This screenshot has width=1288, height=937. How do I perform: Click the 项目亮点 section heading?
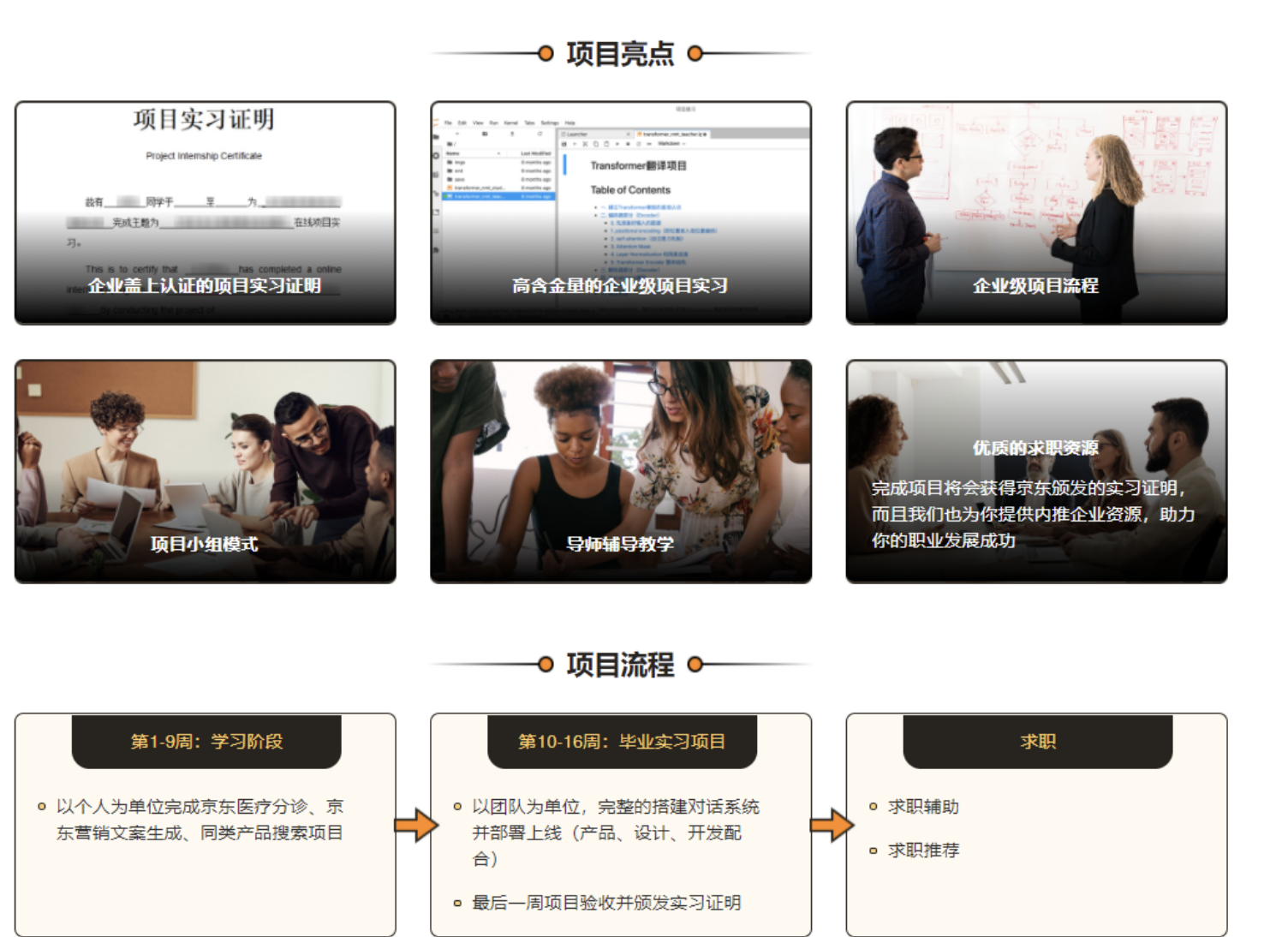click(x=620, y=54)
